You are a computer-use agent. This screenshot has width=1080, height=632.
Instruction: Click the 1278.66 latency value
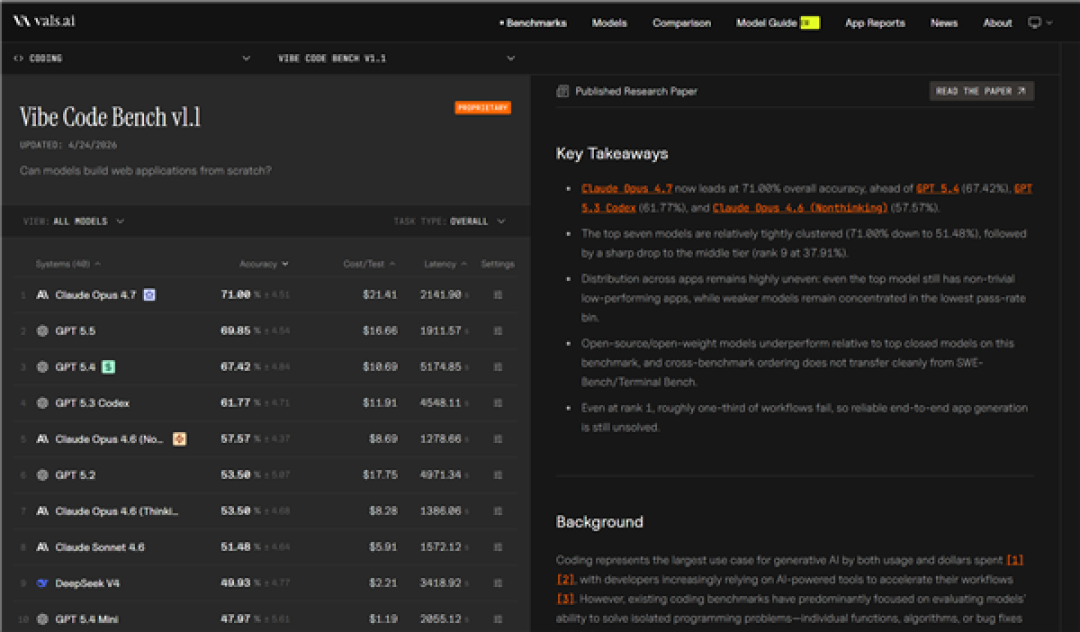tap(441, 439)
